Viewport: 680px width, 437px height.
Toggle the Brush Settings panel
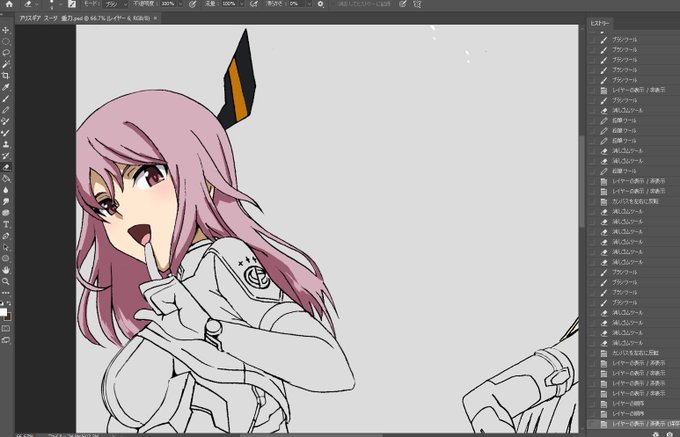tap(72, 4)
